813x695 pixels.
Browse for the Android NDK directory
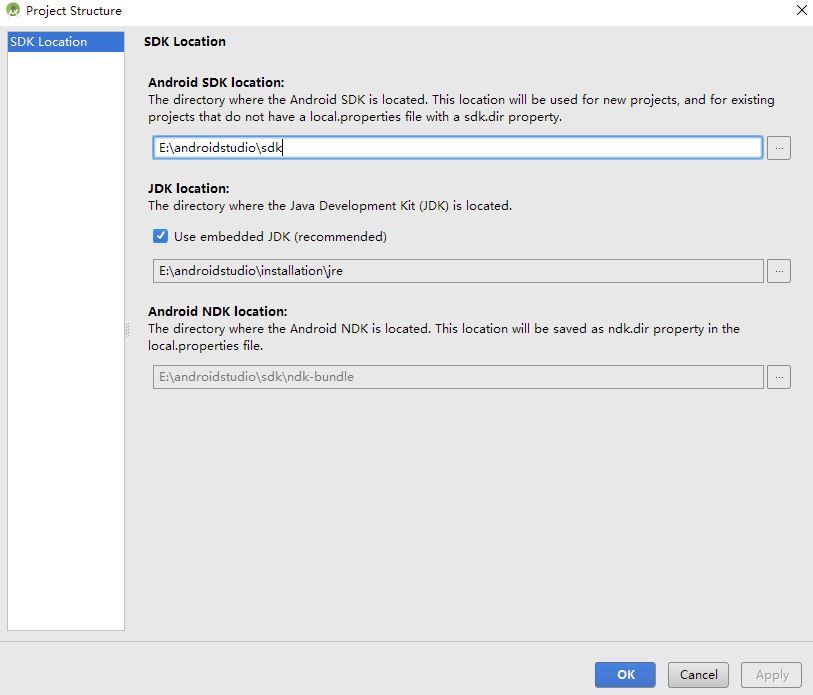[779, 377]
